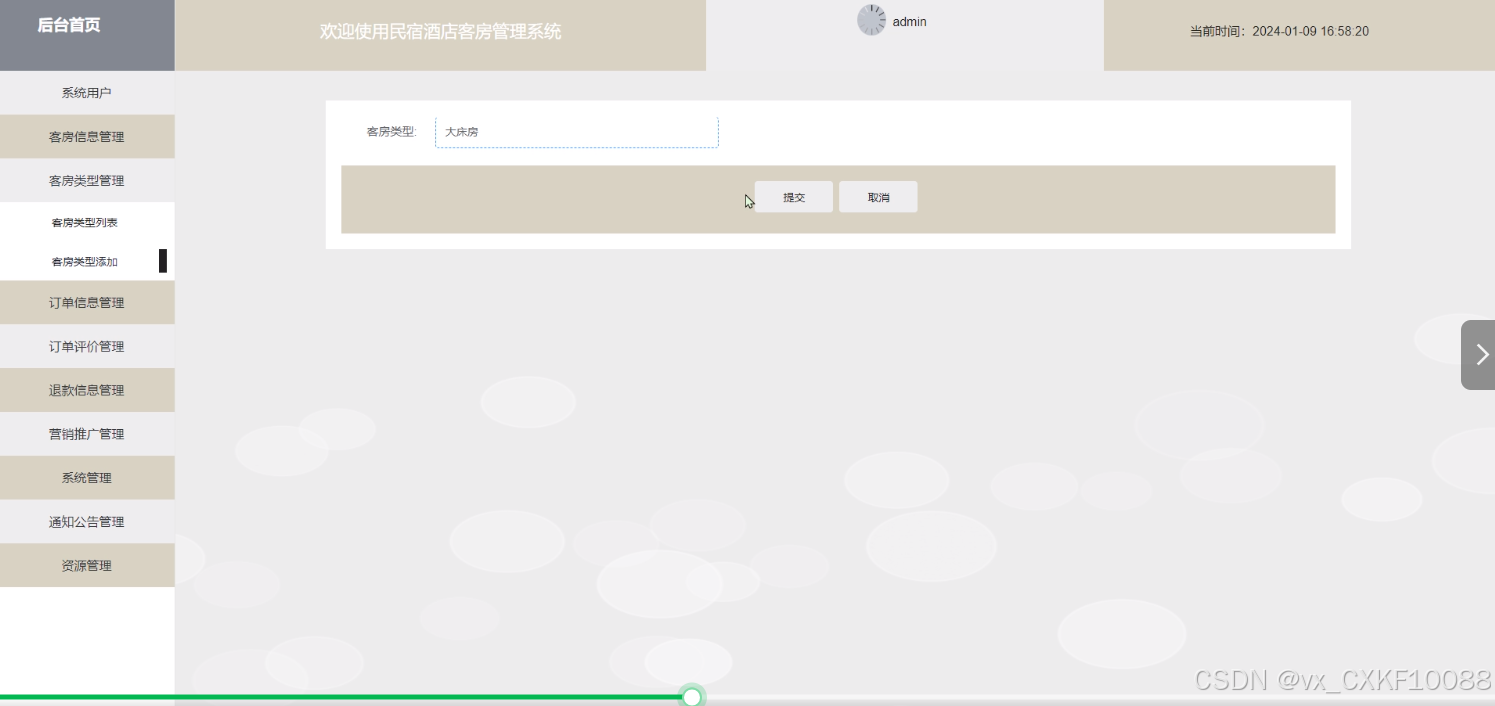Click the 取消 cancel button
Viewport: 1495px width, 706px height.
pos(878,197)
